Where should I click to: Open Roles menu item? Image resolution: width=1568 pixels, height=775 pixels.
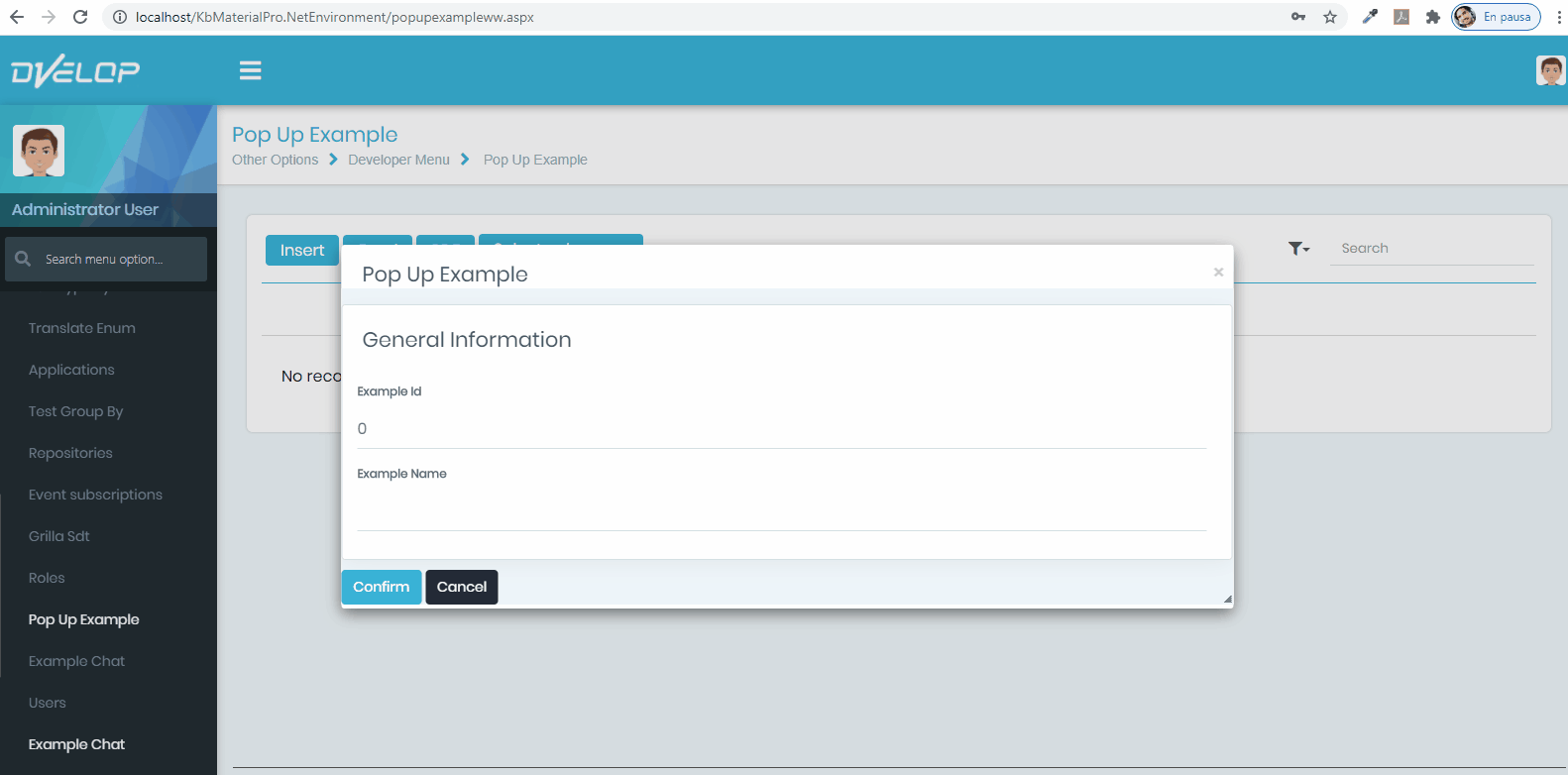point(47,578)
